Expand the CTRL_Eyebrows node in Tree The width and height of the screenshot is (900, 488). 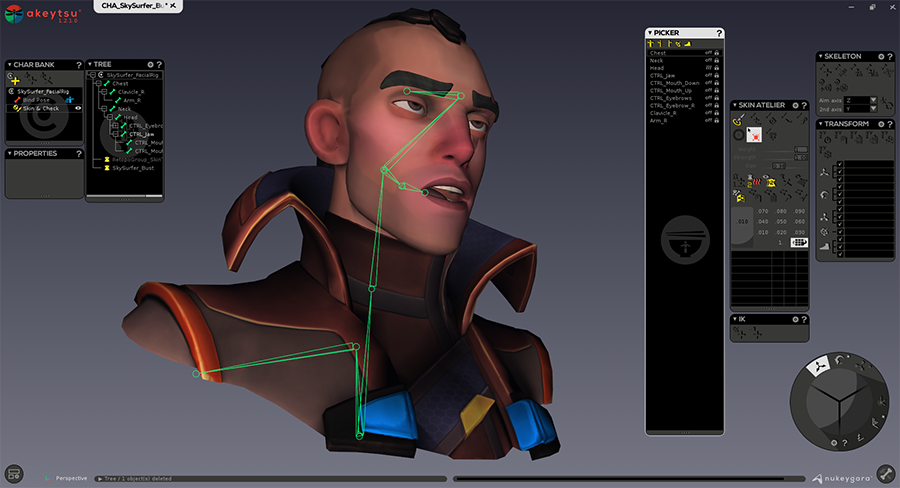115,125
